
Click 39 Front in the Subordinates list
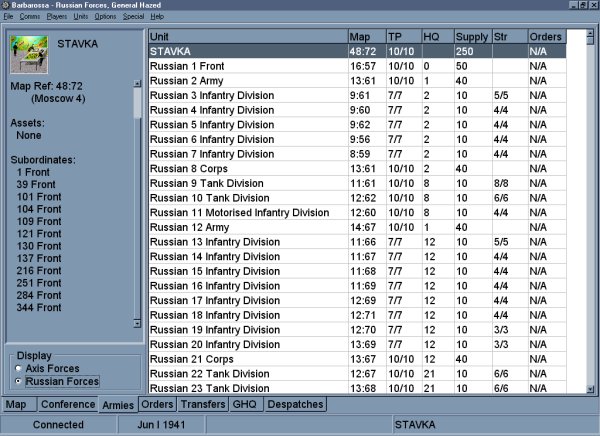(x=36, y=185)
